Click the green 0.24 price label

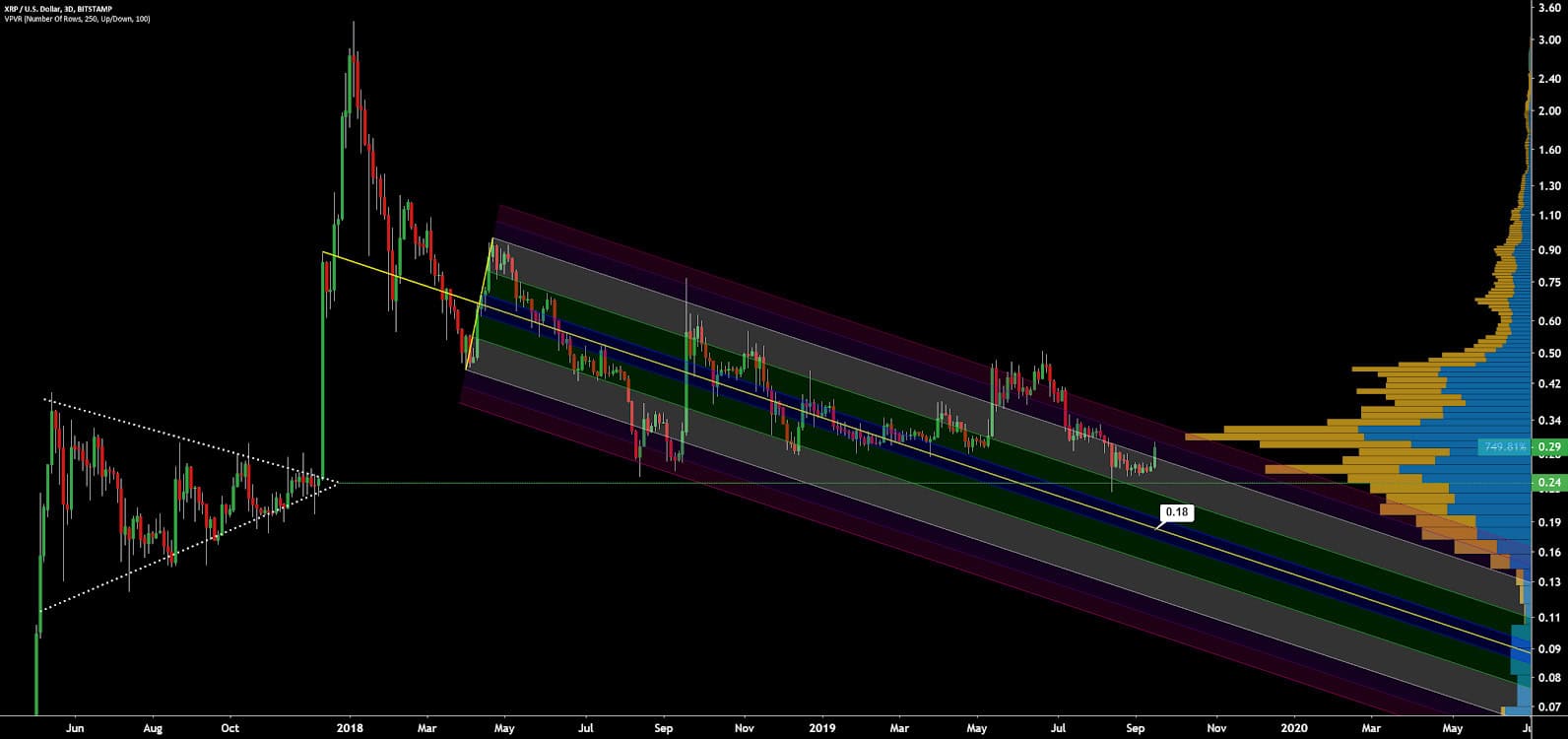click(1551, 483)
